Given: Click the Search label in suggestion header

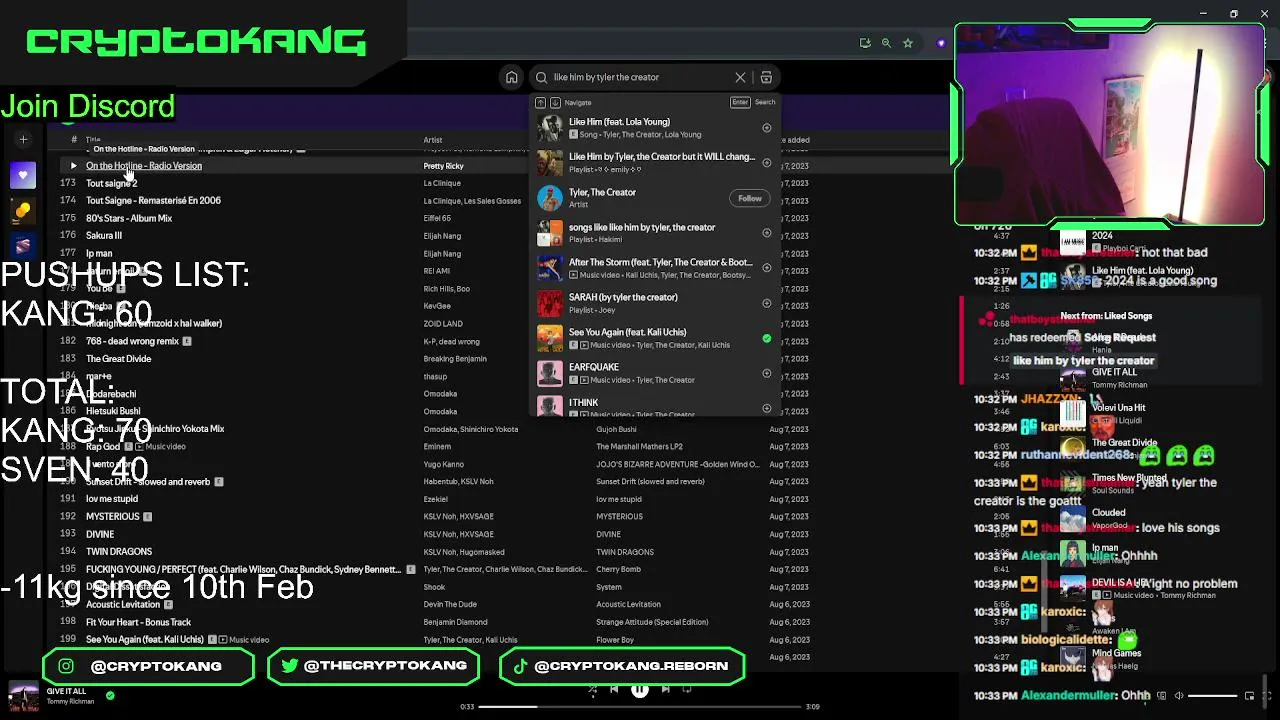Looking at the screenshot, I should coord(765,102).
